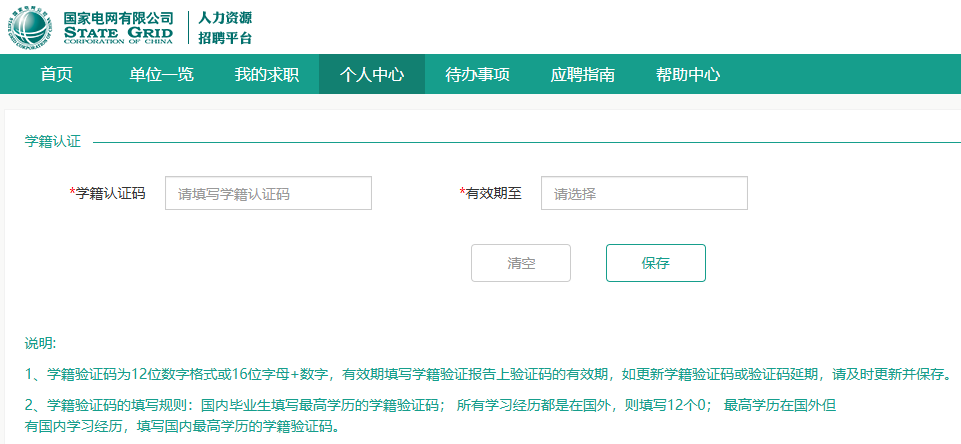
Task: Go to the 首页 home tab
Action: [56, 75]
